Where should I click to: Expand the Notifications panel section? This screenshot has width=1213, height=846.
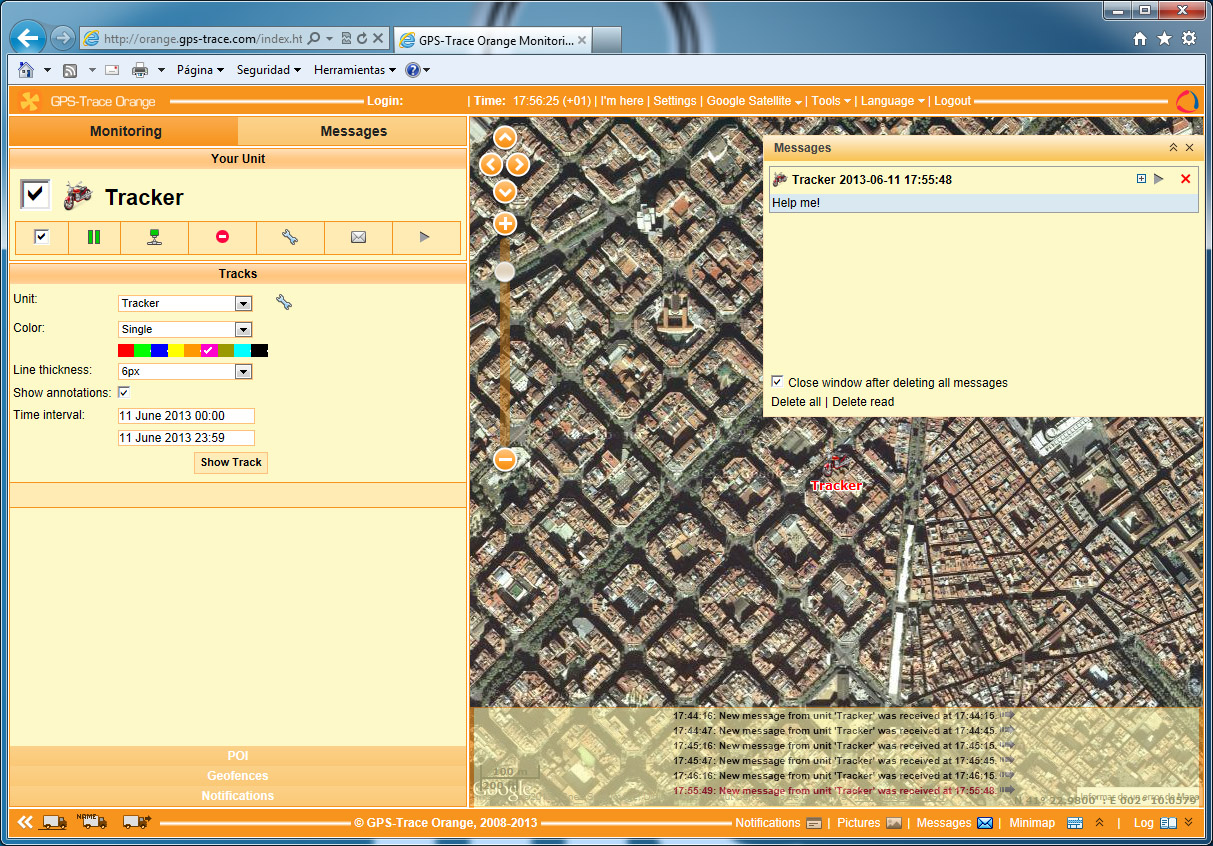238,796
